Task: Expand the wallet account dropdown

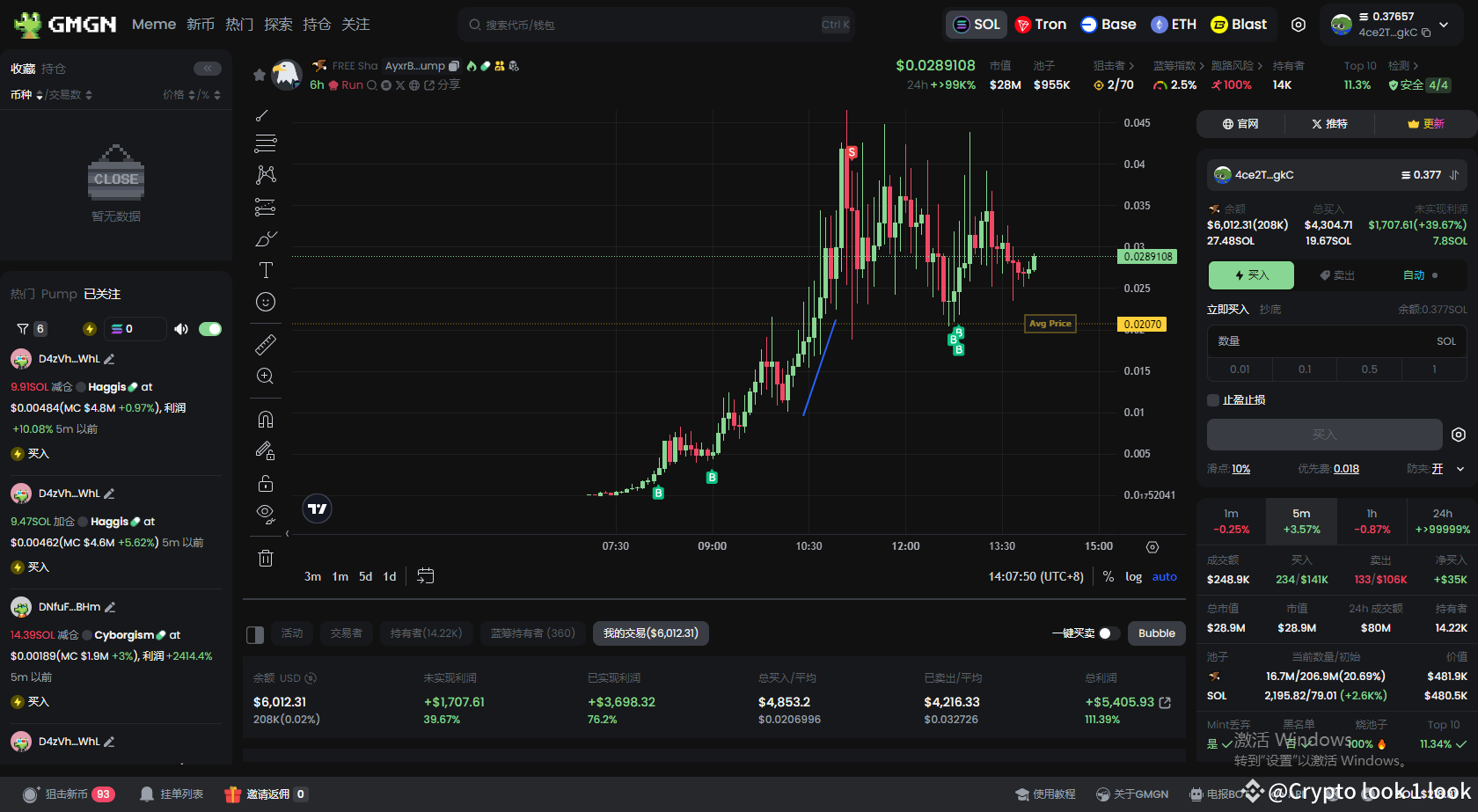Action: 1444,25
